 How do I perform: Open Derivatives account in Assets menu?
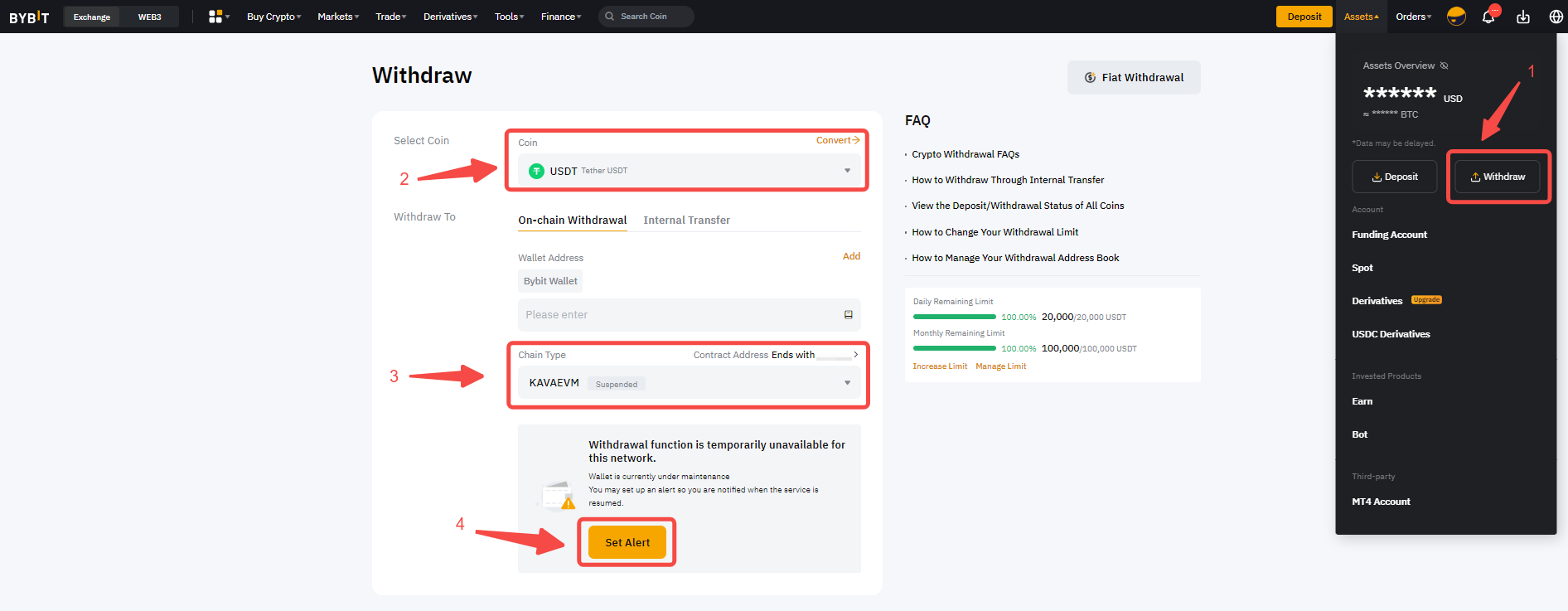coord(1377,301)
